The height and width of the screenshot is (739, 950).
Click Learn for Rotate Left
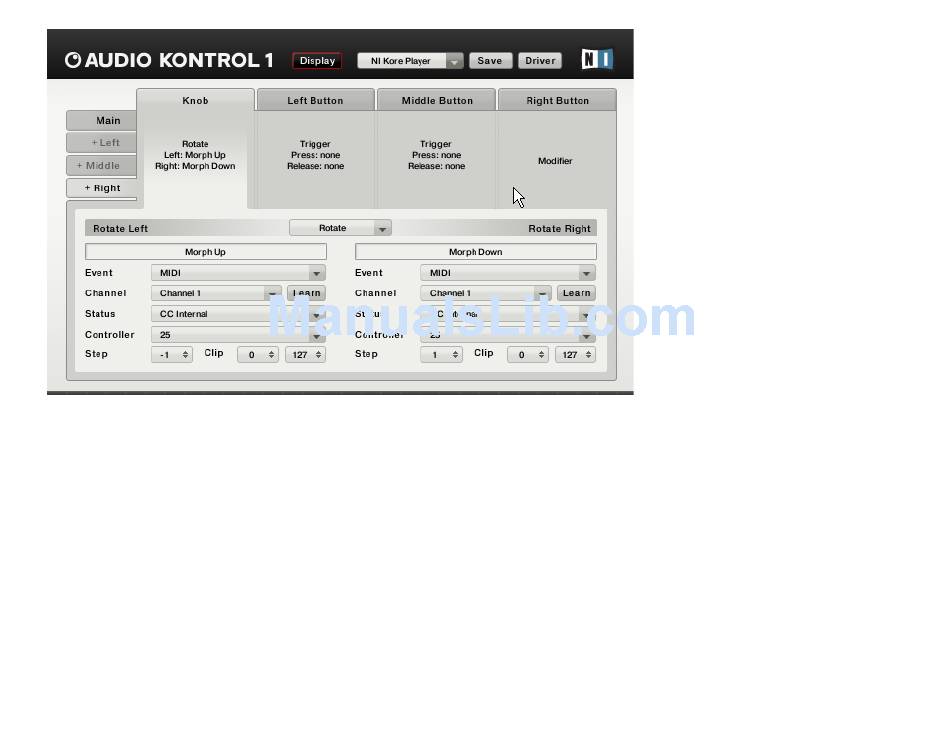click(x=307, y=293)
